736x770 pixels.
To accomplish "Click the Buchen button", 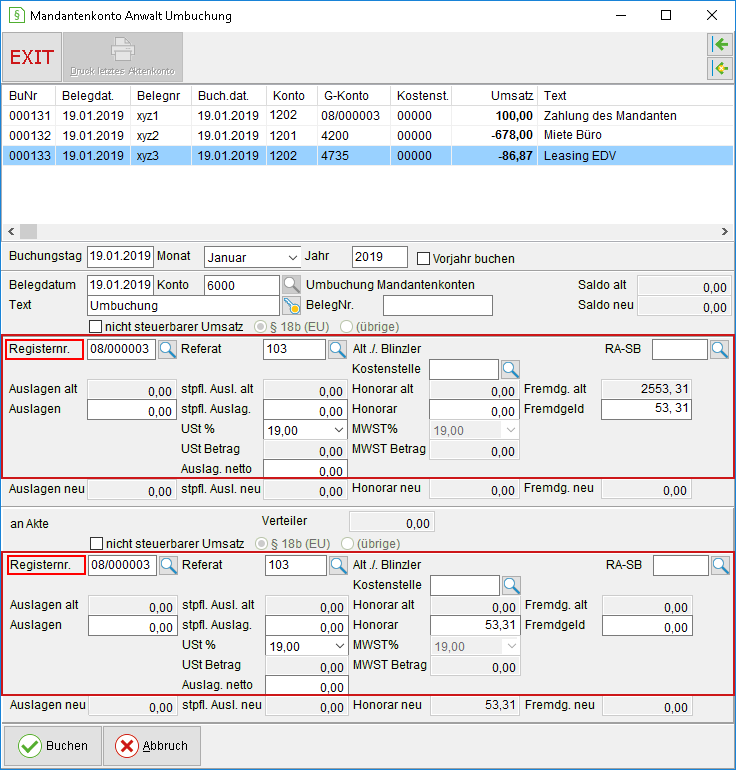I will click(x=53, y=746).
